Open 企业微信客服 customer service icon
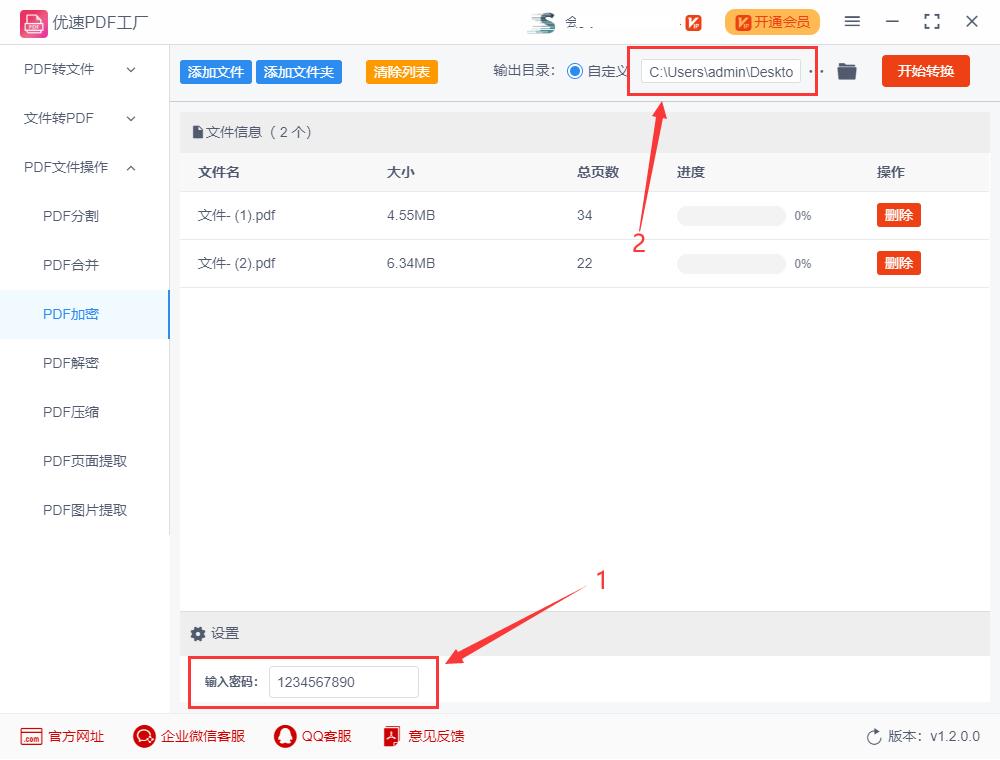This screenshot has width=1000, height=760. click(144, 736)
